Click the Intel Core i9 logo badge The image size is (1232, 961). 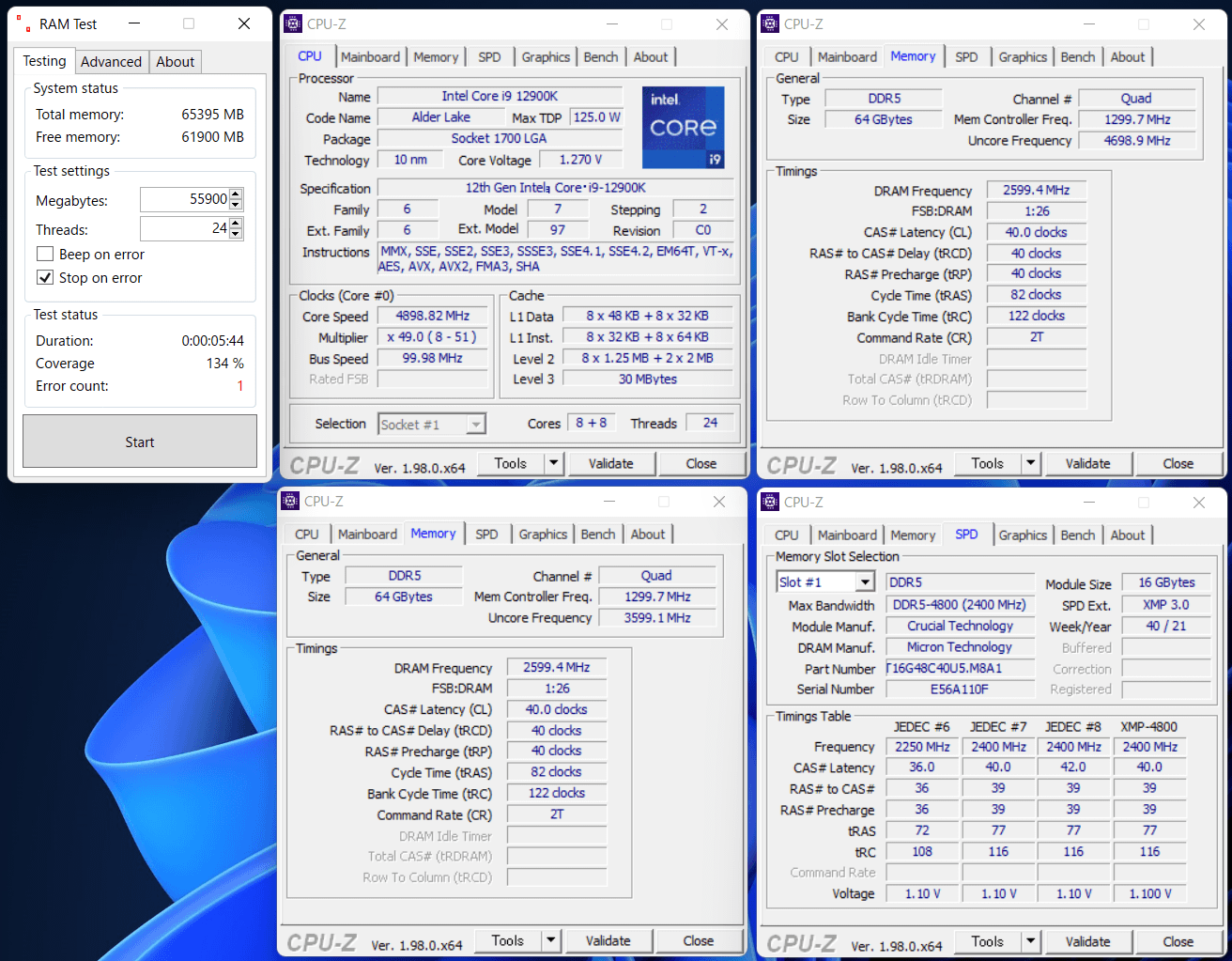683,127
